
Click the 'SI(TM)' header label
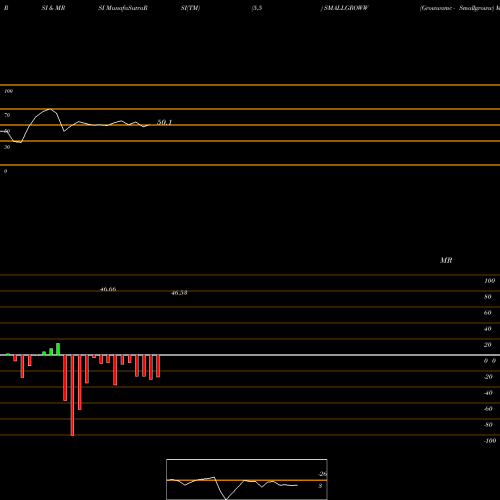click(x=190, y=8)
